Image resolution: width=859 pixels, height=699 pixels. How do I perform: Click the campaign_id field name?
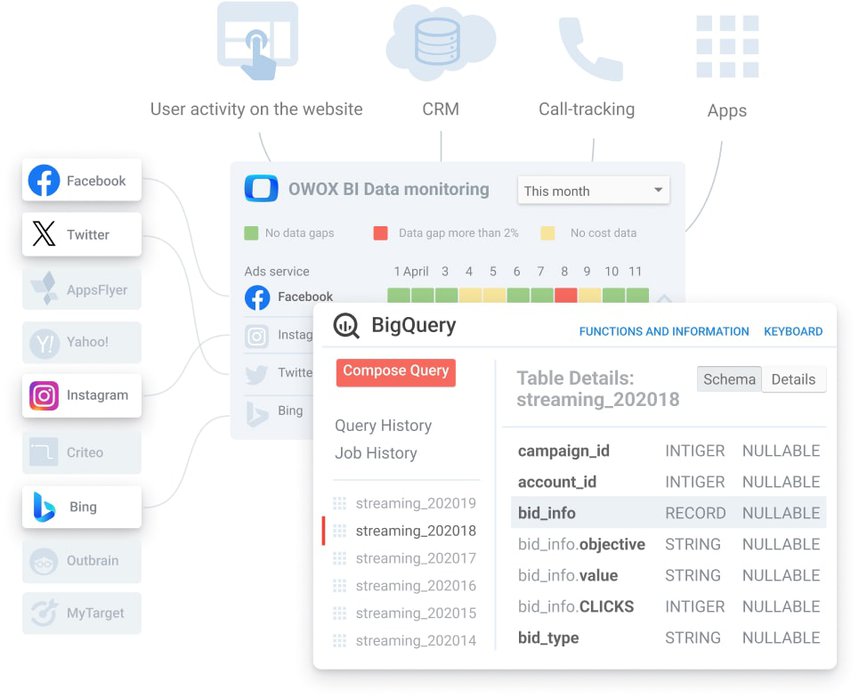(x=564, y=451)
